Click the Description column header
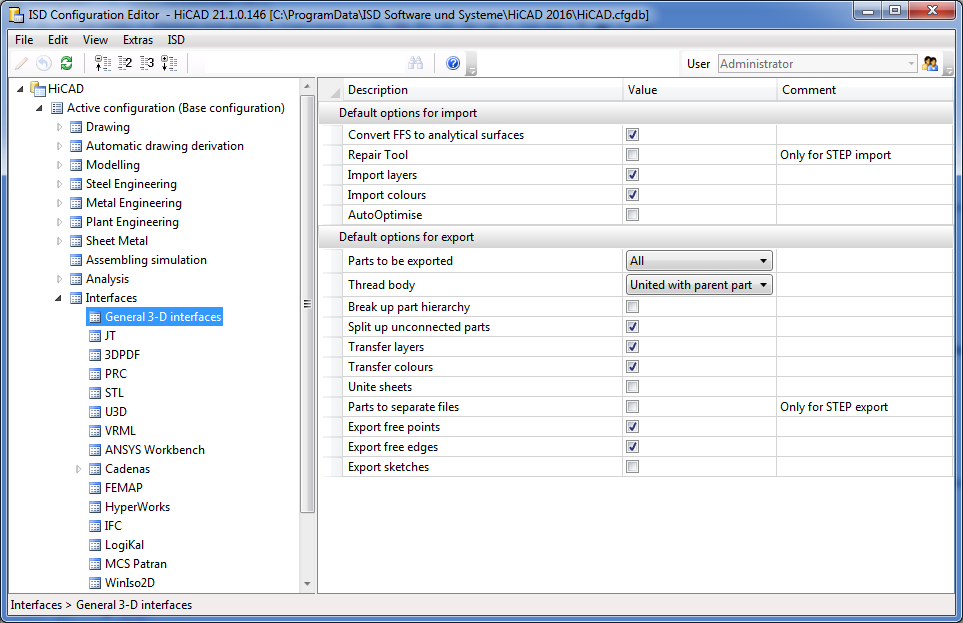 tap(378, 90)
